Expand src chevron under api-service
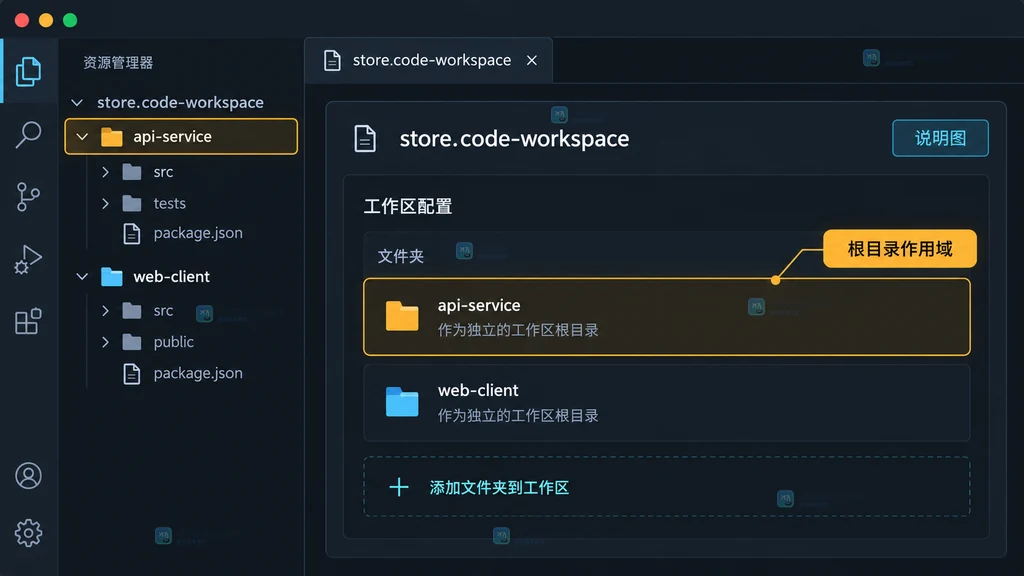1024x576 pixels. (105, 172)
